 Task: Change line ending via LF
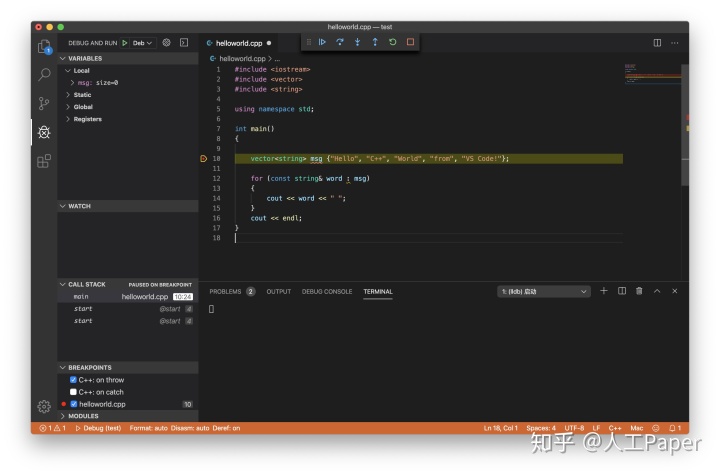pyautogui.click(x=596, y=428)
